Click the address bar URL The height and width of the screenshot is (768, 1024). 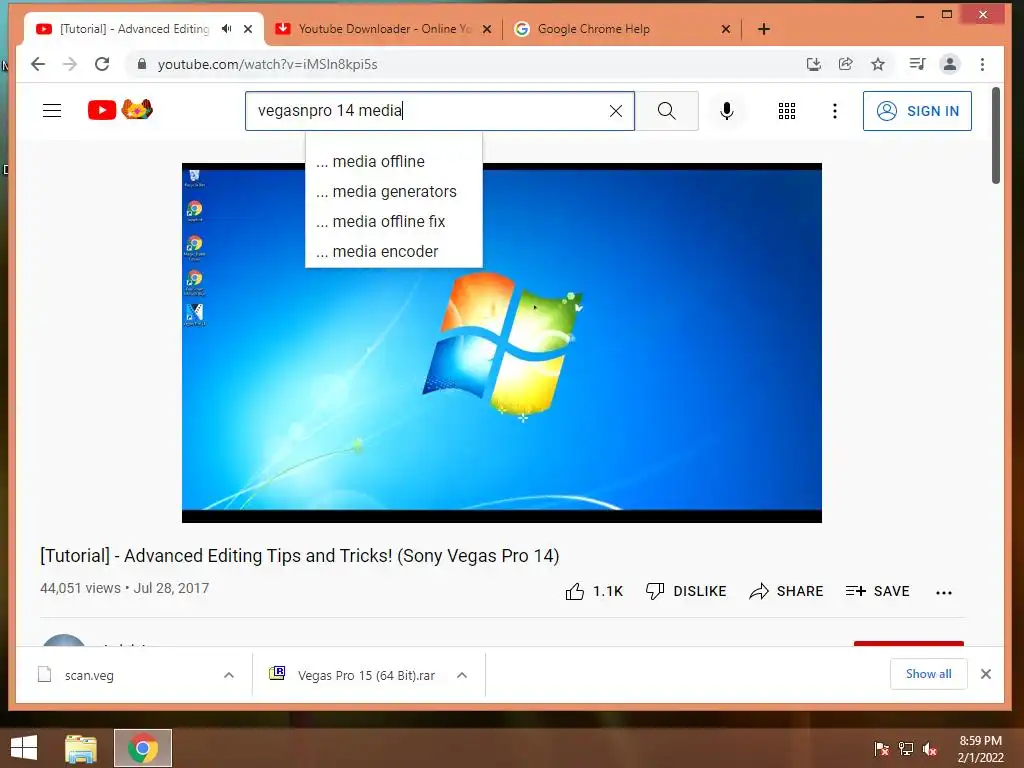268,64
